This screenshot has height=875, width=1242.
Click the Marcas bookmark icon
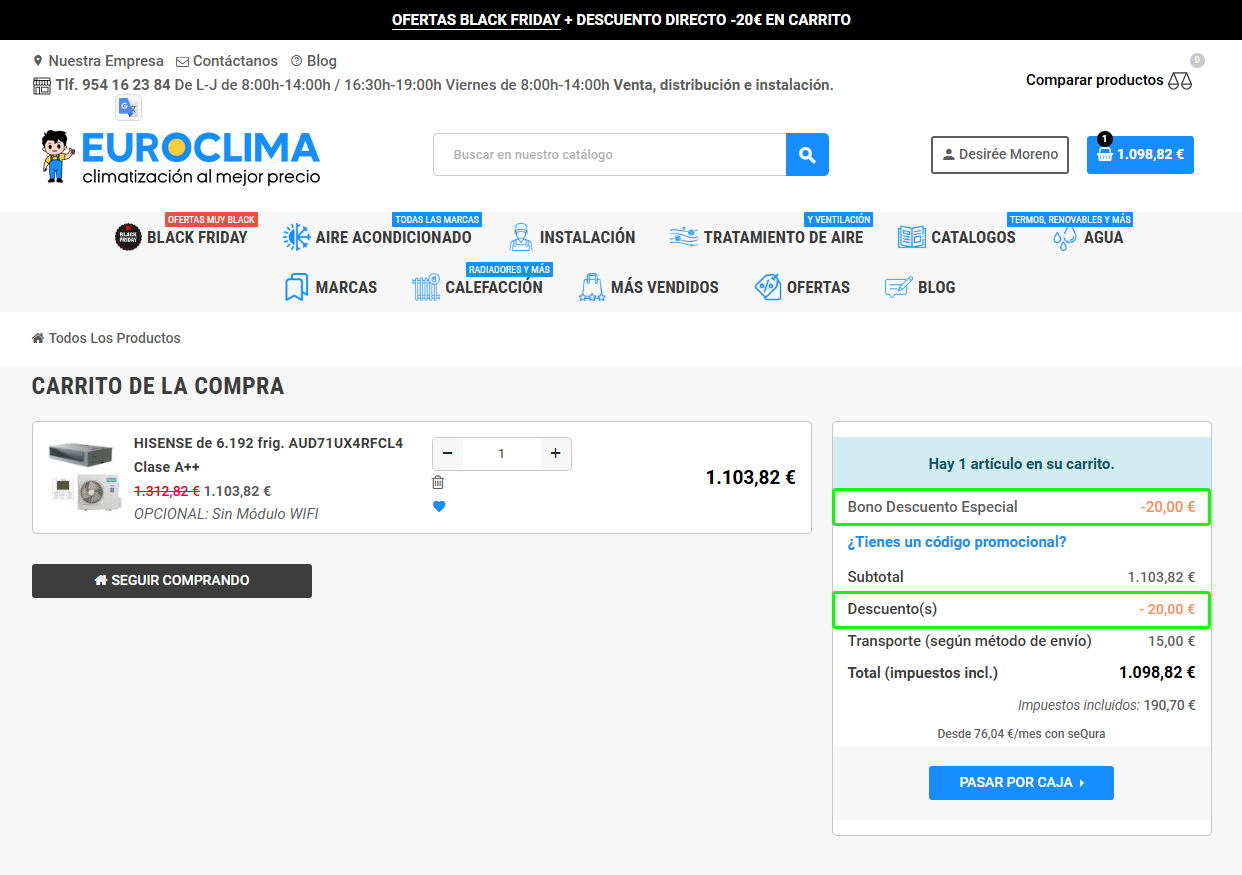pyautogui.click(x=296, y=287)
